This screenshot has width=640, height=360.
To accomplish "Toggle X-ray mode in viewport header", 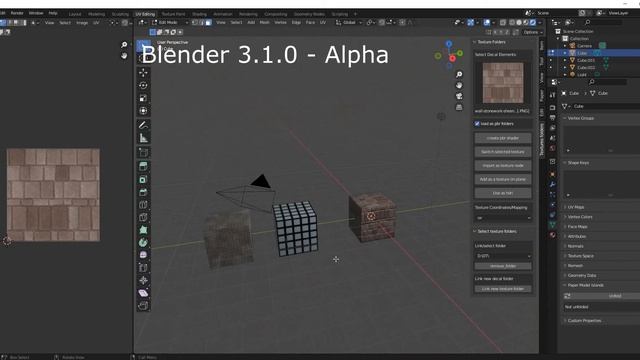I will [x=503, y=23].
